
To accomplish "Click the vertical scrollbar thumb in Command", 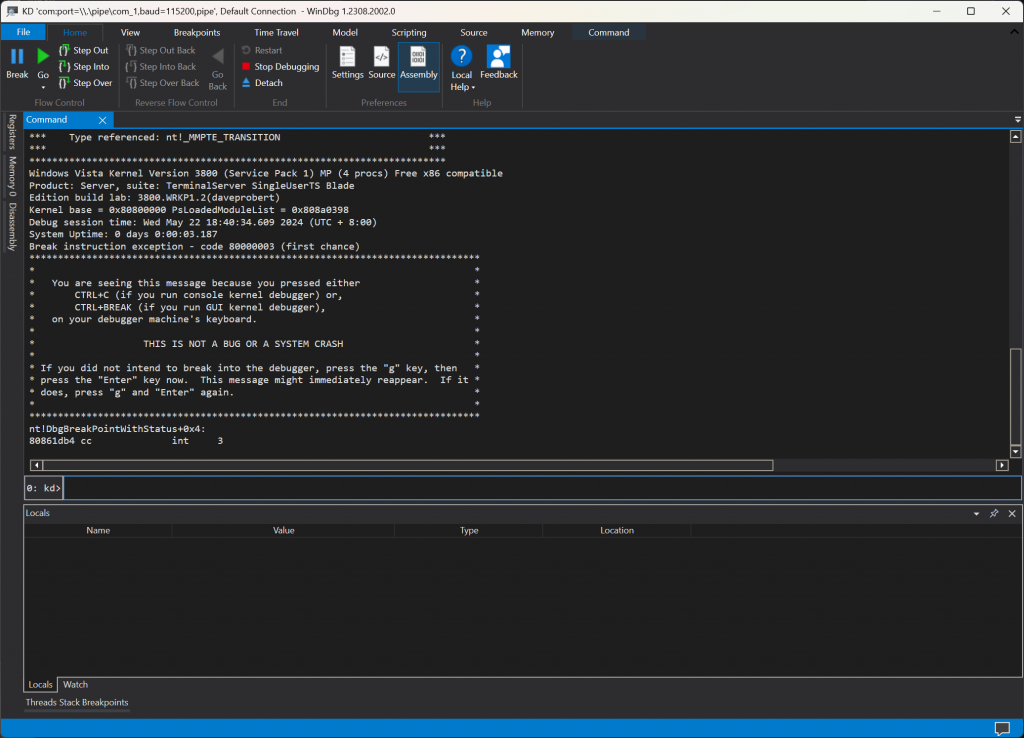I will point(1015,396).
